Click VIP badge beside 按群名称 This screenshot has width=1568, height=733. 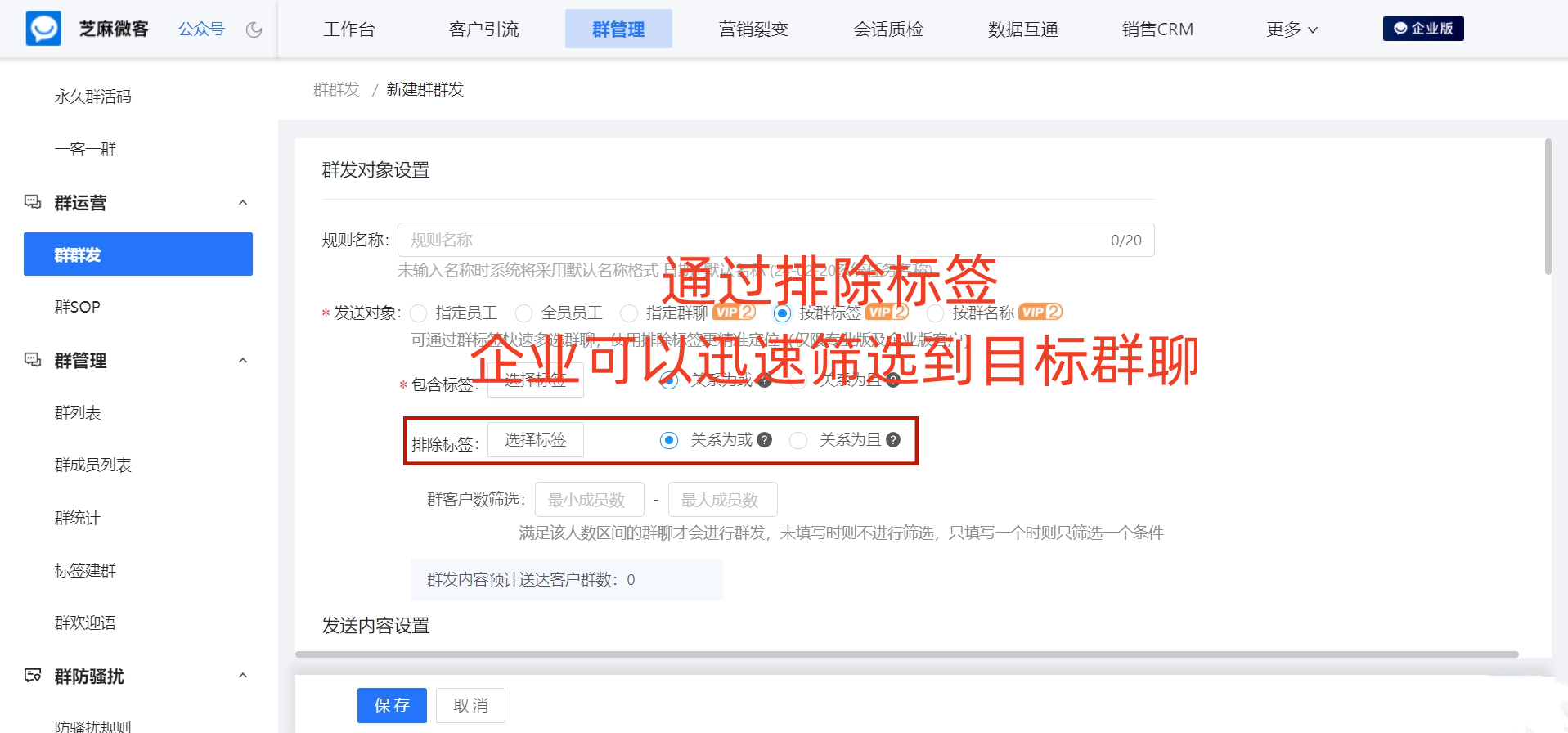click(x=1040, y=312)
